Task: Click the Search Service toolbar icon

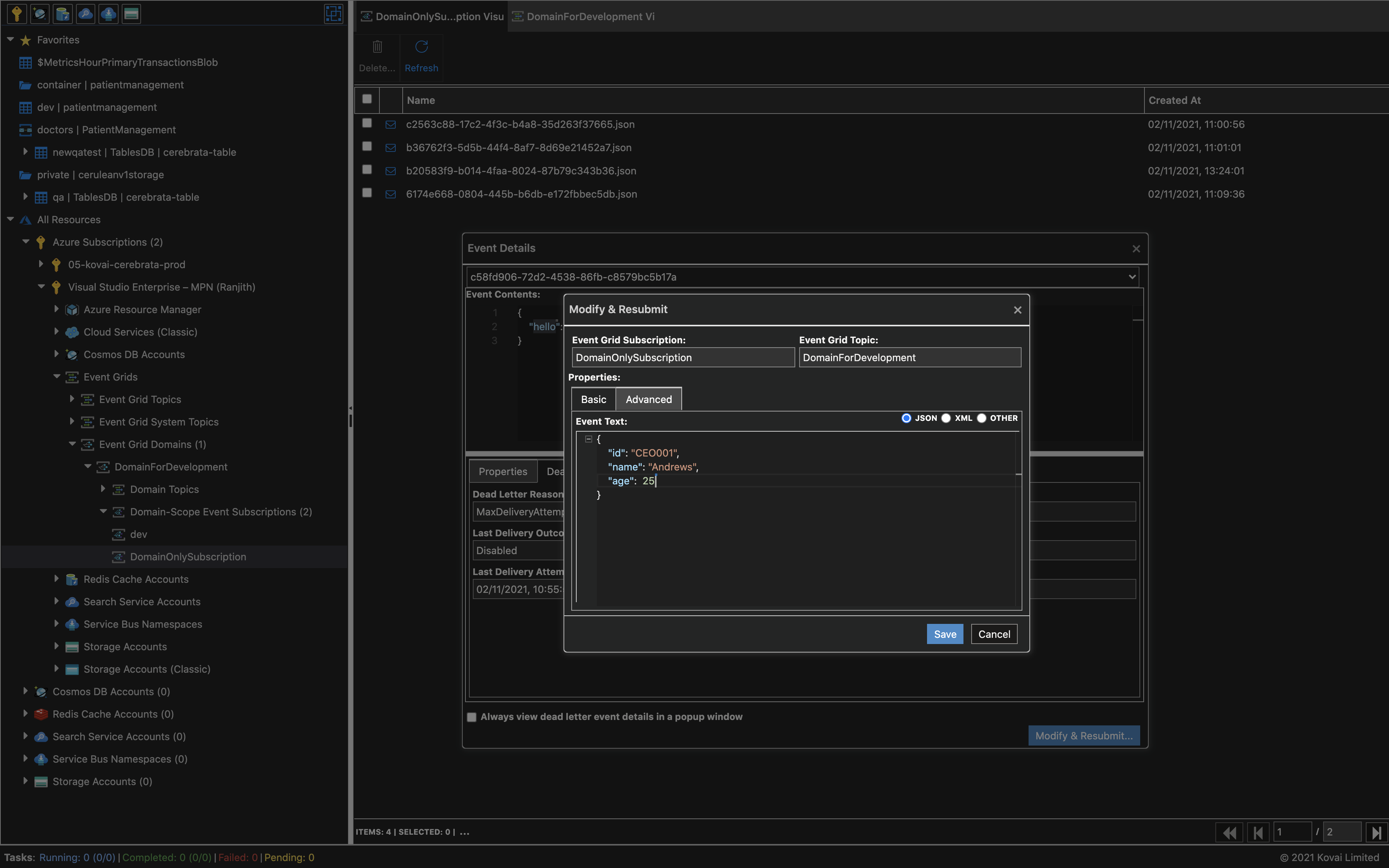Action: tap(86, 13)
